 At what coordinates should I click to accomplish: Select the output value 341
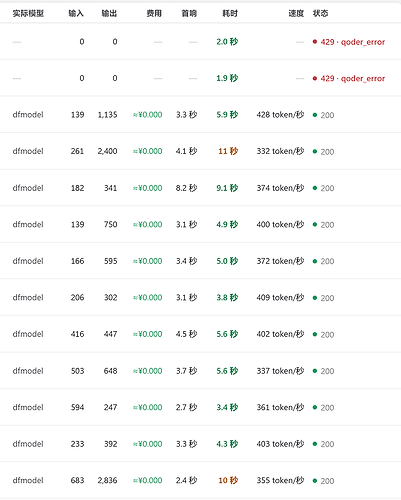[111, 188]
